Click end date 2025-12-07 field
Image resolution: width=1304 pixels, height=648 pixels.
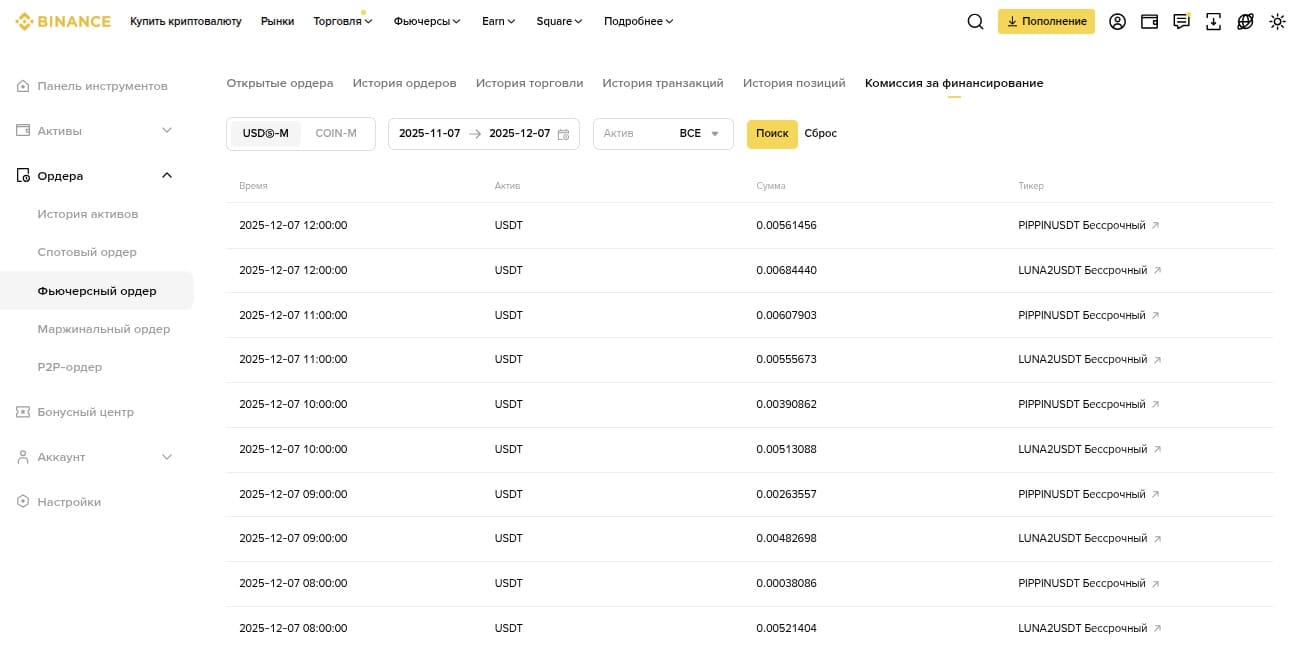tap(520, 134)
